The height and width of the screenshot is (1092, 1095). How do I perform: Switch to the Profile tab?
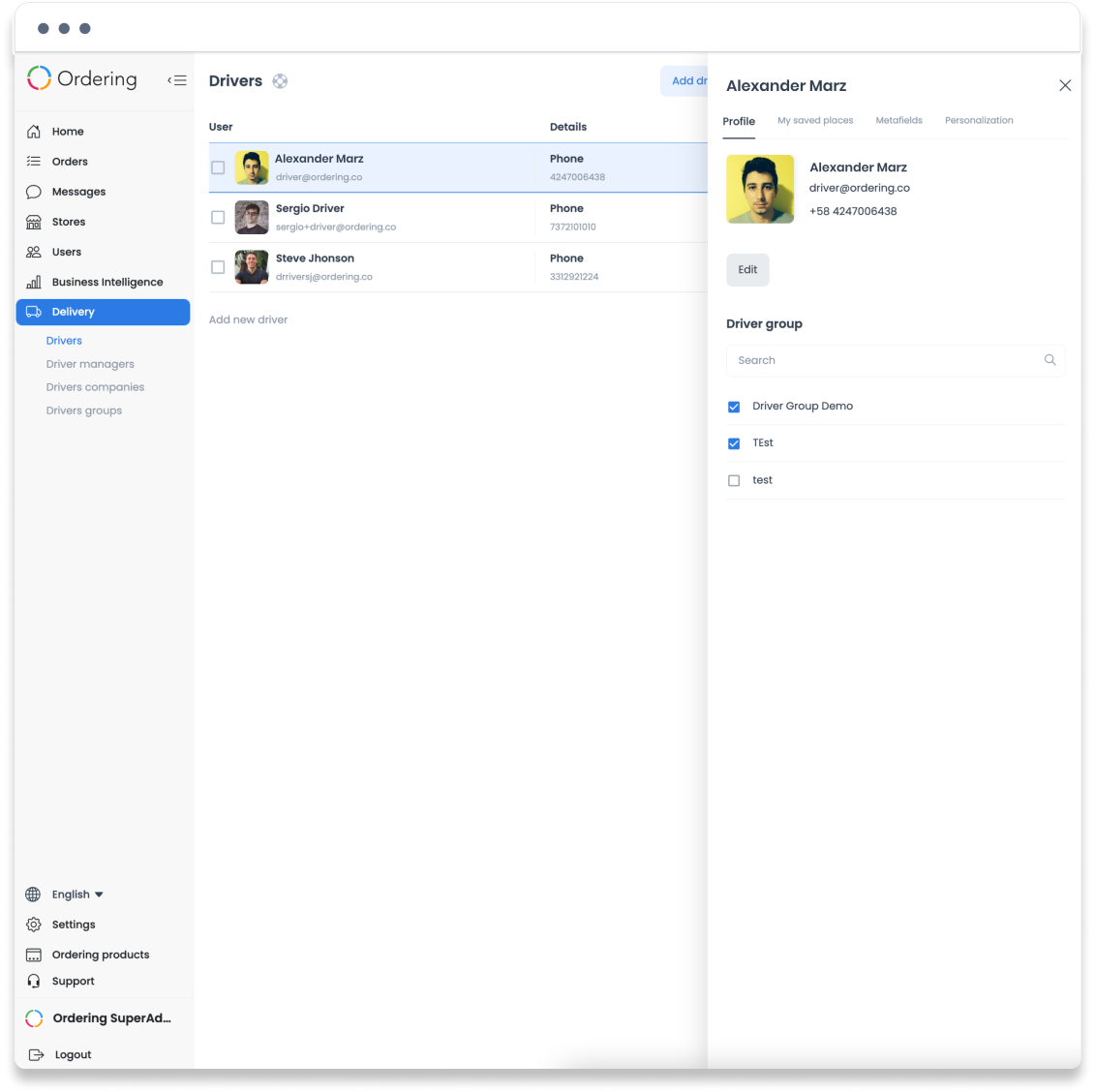point(739,121)
